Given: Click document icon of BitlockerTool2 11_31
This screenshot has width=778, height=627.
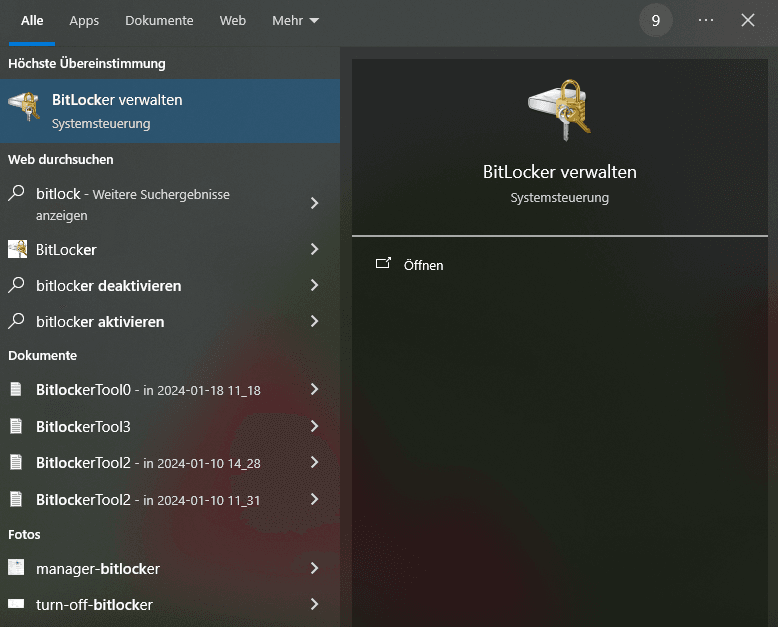Looking at the screenshot, I should pos(16,499).
